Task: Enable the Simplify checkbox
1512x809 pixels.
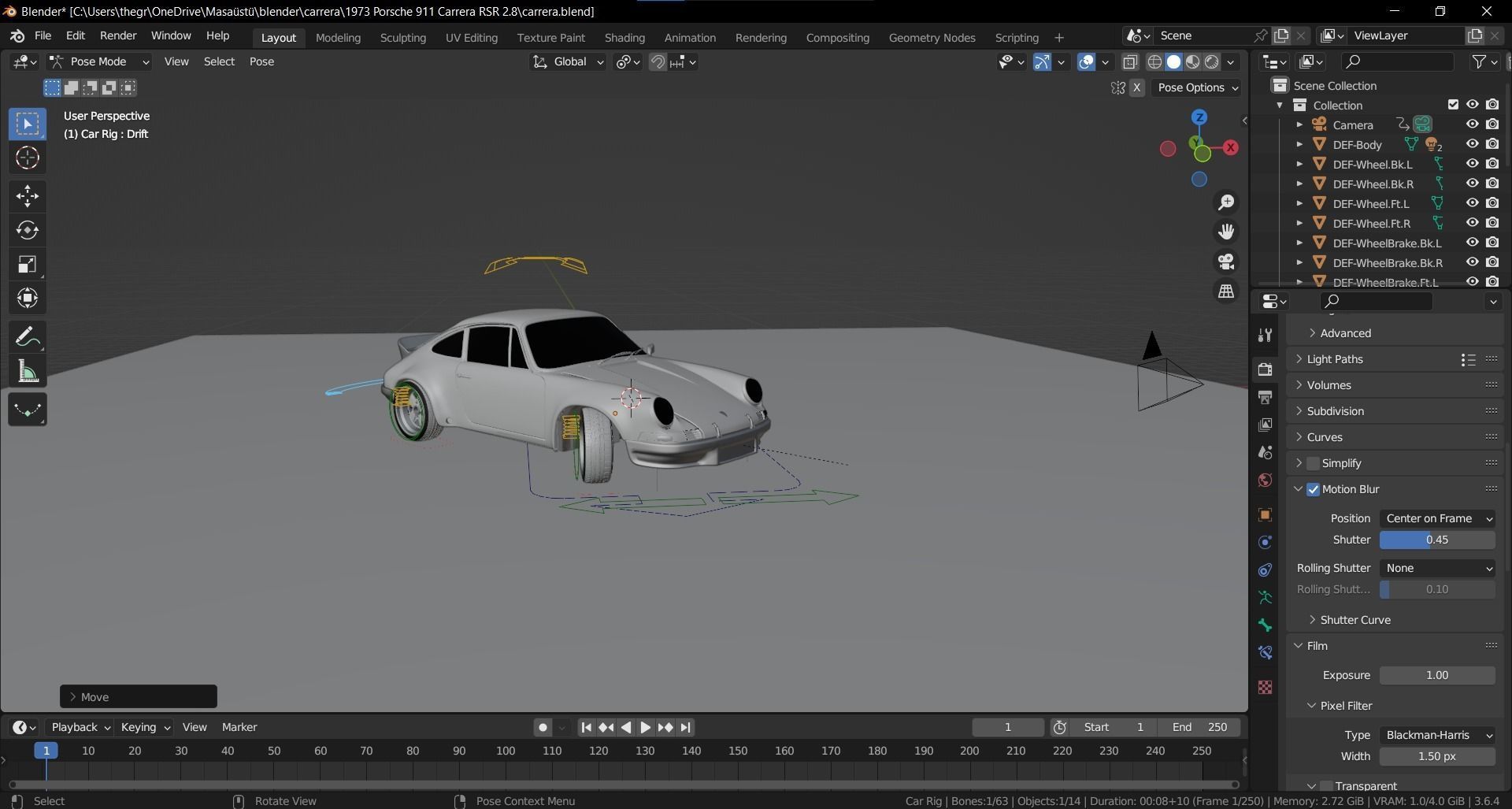Action: 1313,464
